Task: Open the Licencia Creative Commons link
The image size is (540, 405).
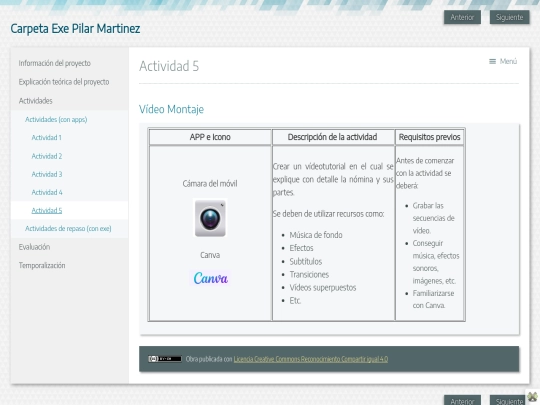Action: point(311,359)
